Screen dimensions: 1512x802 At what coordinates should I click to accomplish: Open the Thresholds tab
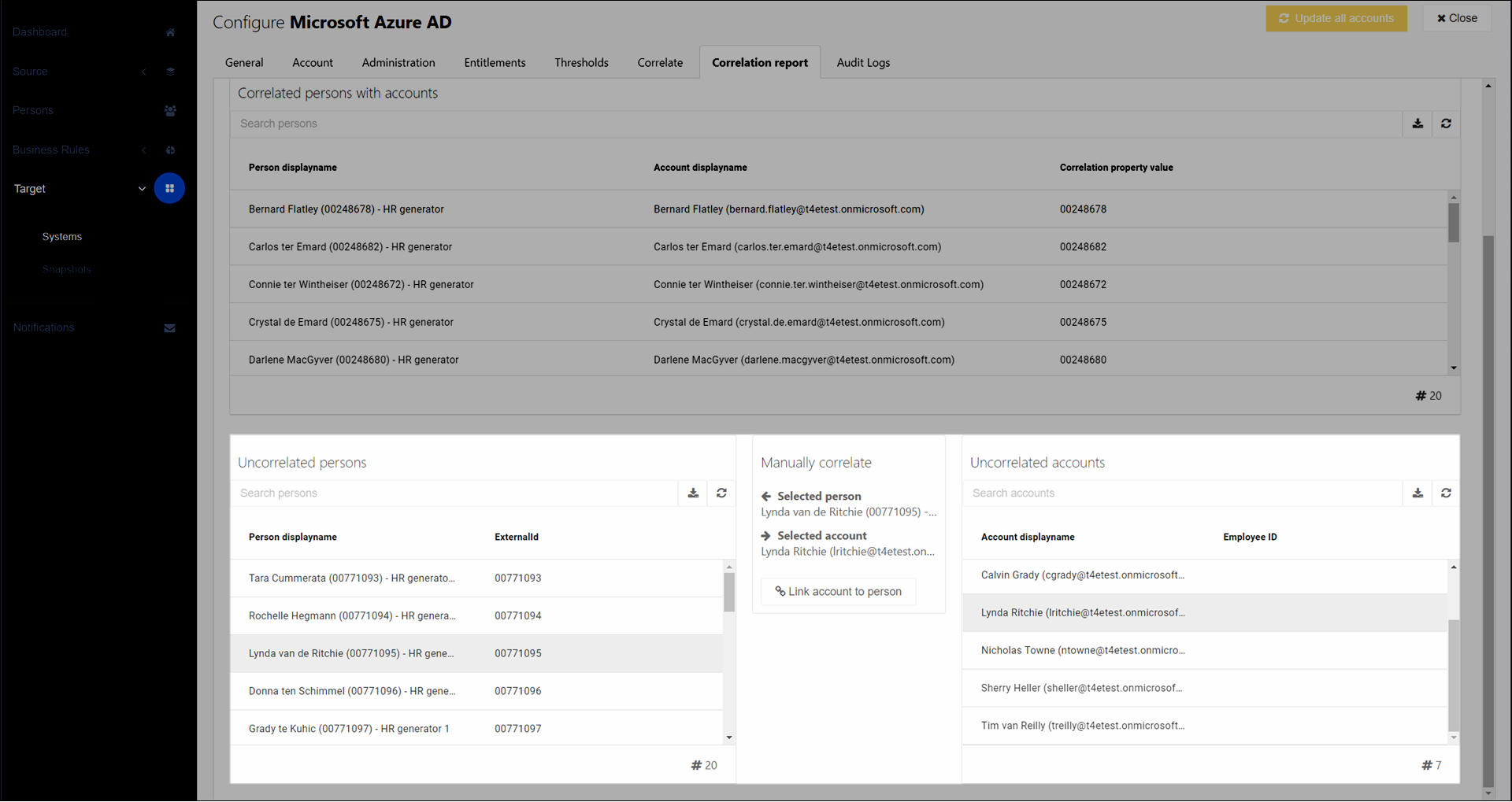(581, 63)
